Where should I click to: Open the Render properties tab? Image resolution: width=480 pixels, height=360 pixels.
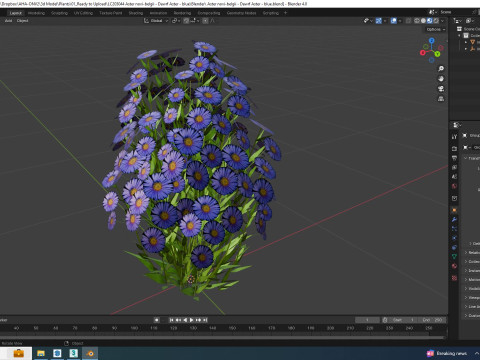click(x=454, y=148)
